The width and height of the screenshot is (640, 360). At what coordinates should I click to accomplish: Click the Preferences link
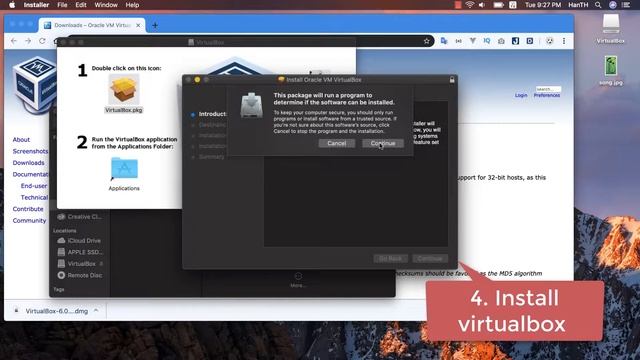547,95
